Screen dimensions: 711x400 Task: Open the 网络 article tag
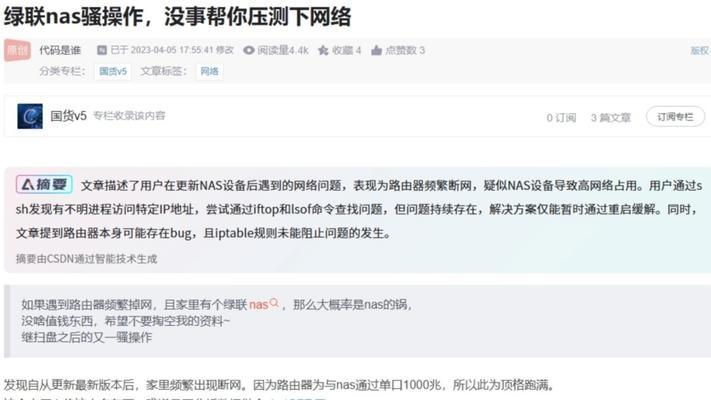click(x=209, y=71)
